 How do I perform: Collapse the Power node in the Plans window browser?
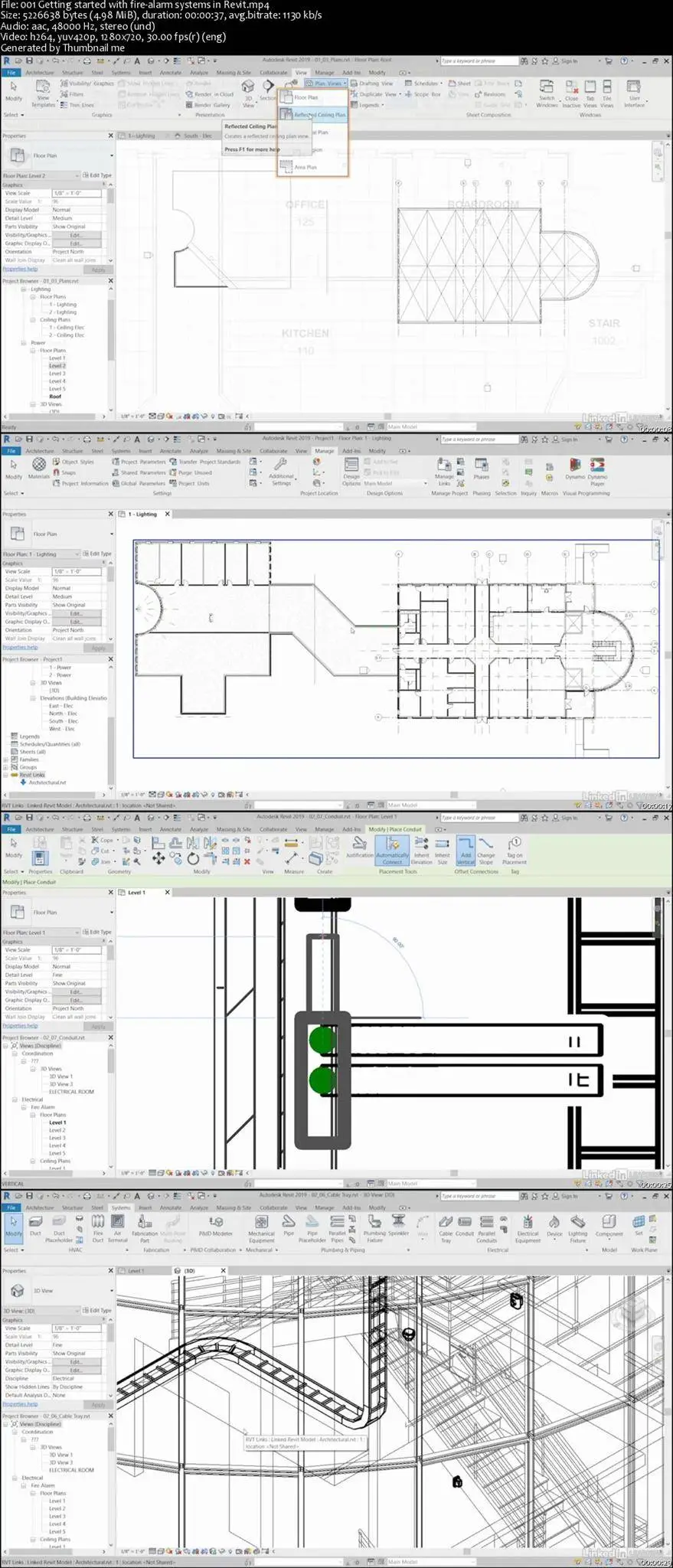pyautogui.click(x=24, y=343)
